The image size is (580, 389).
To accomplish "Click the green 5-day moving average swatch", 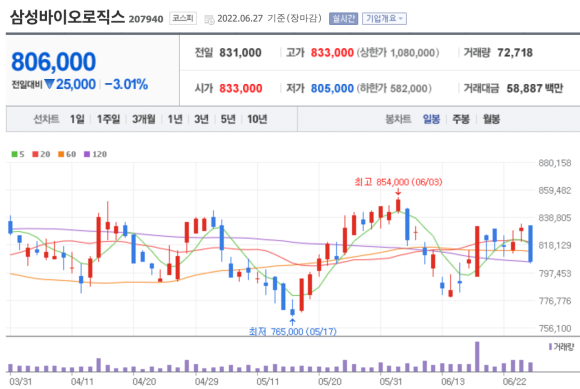I will [14, 154].
